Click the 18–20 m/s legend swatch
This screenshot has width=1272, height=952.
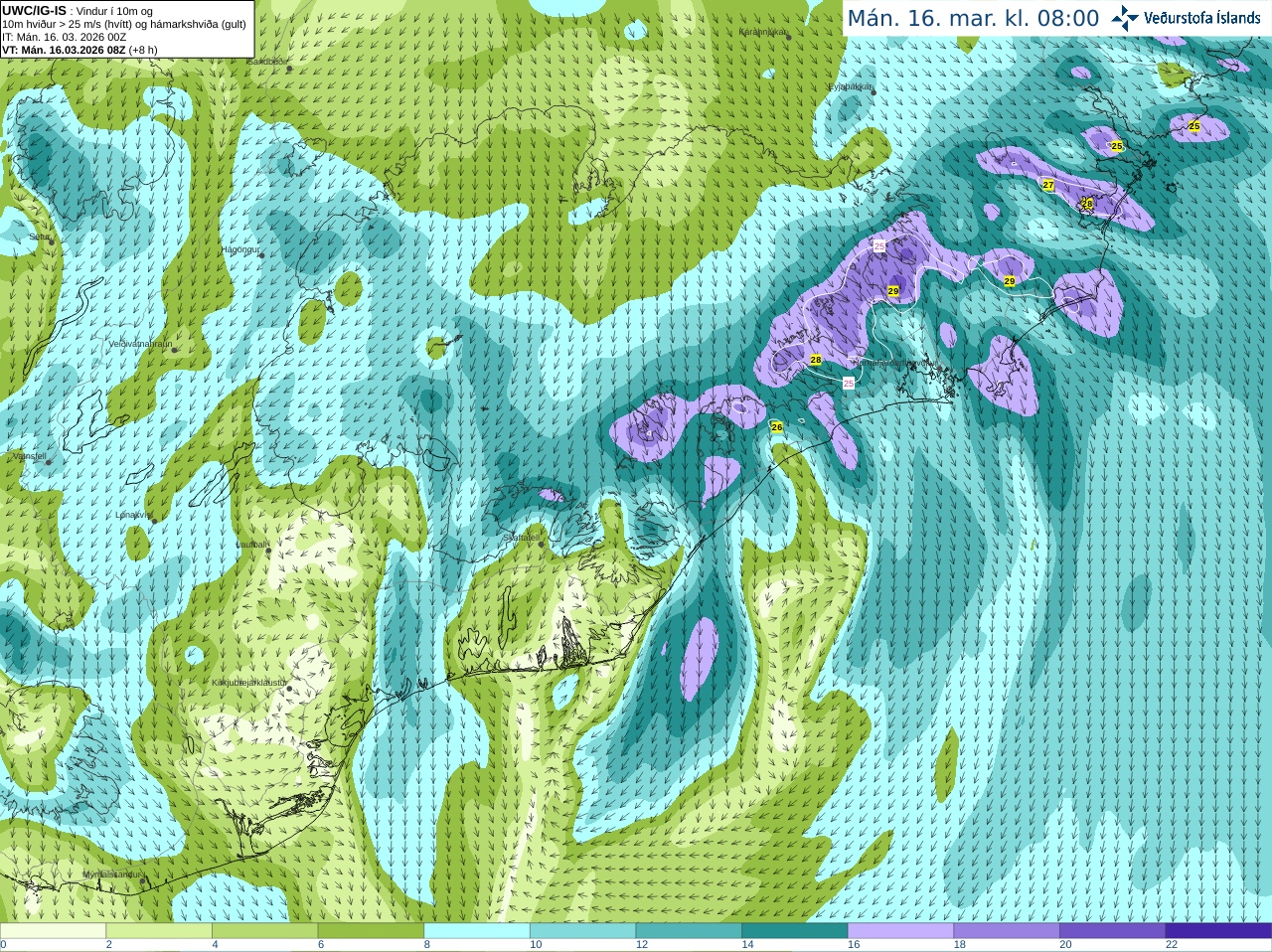tap(1007, 931)
